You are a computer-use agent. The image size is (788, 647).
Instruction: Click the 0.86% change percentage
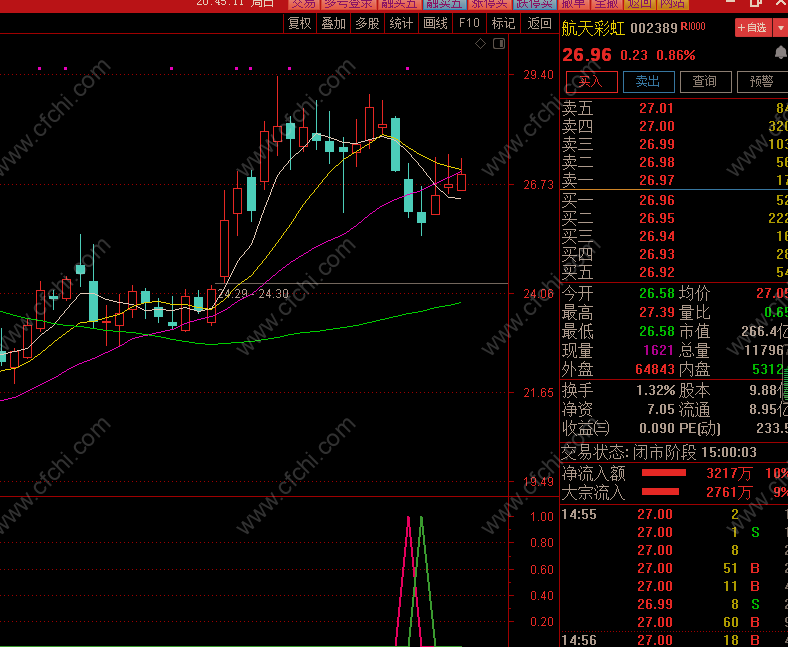pos(675,55)
